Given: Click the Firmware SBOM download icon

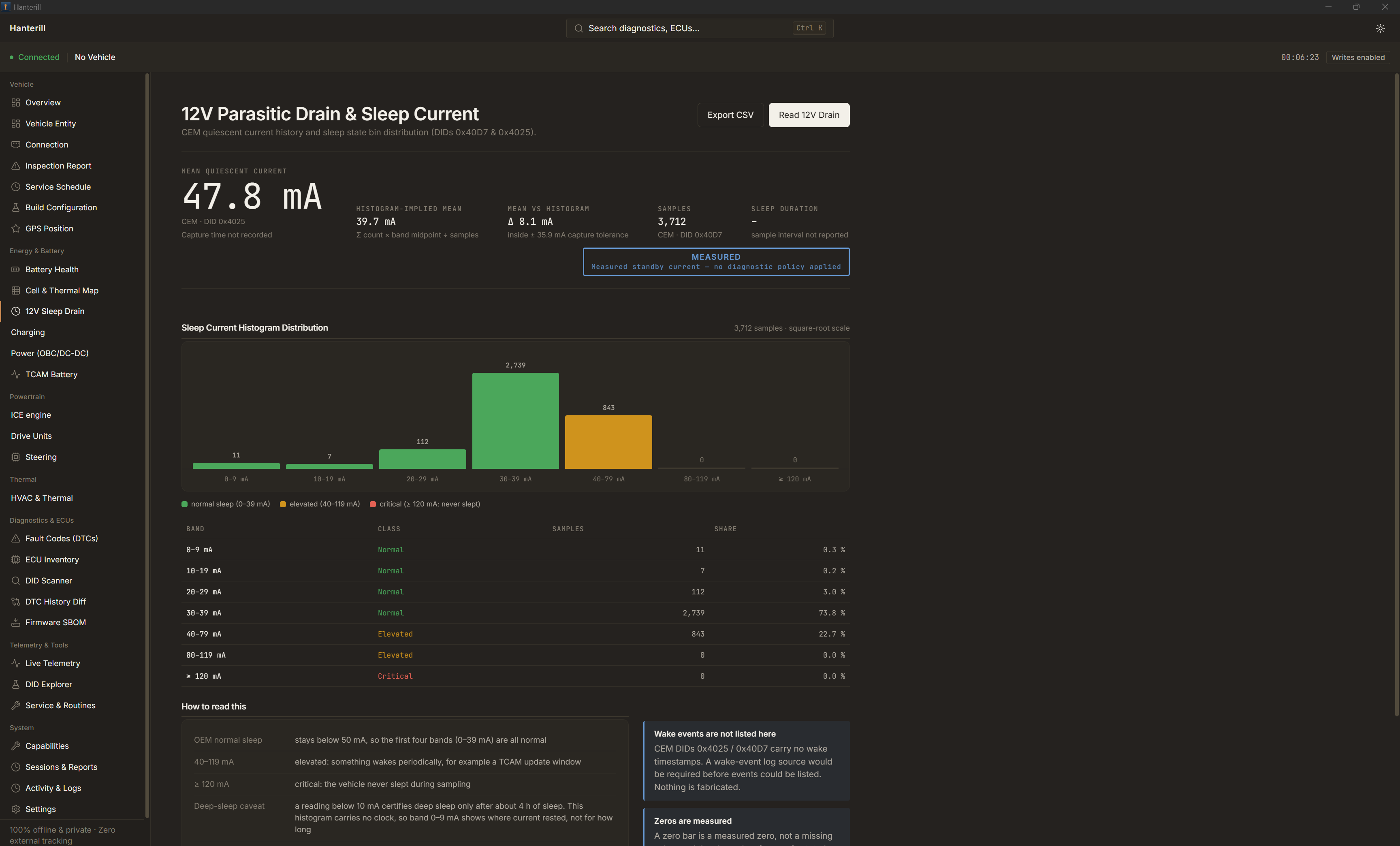Looking at the screenshot, I should coord(16,622).
